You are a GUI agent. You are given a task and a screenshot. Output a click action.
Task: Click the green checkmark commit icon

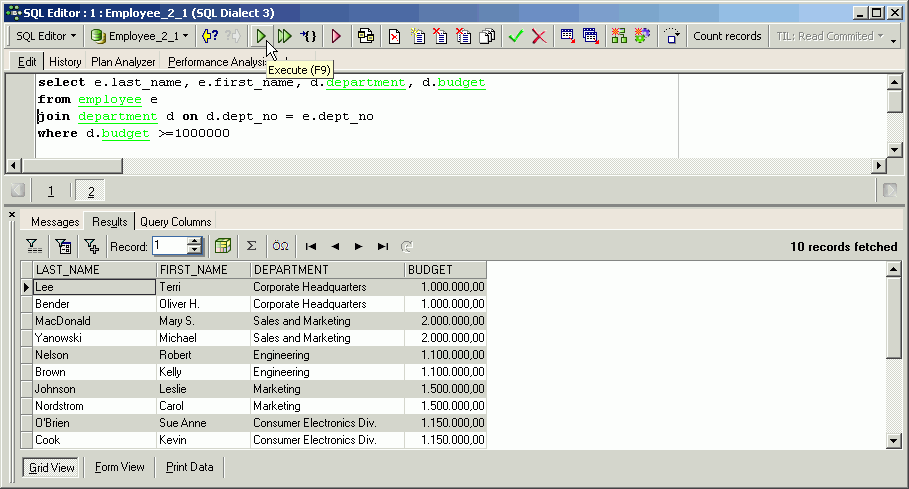pyautogui.click(x=515, y=36)
